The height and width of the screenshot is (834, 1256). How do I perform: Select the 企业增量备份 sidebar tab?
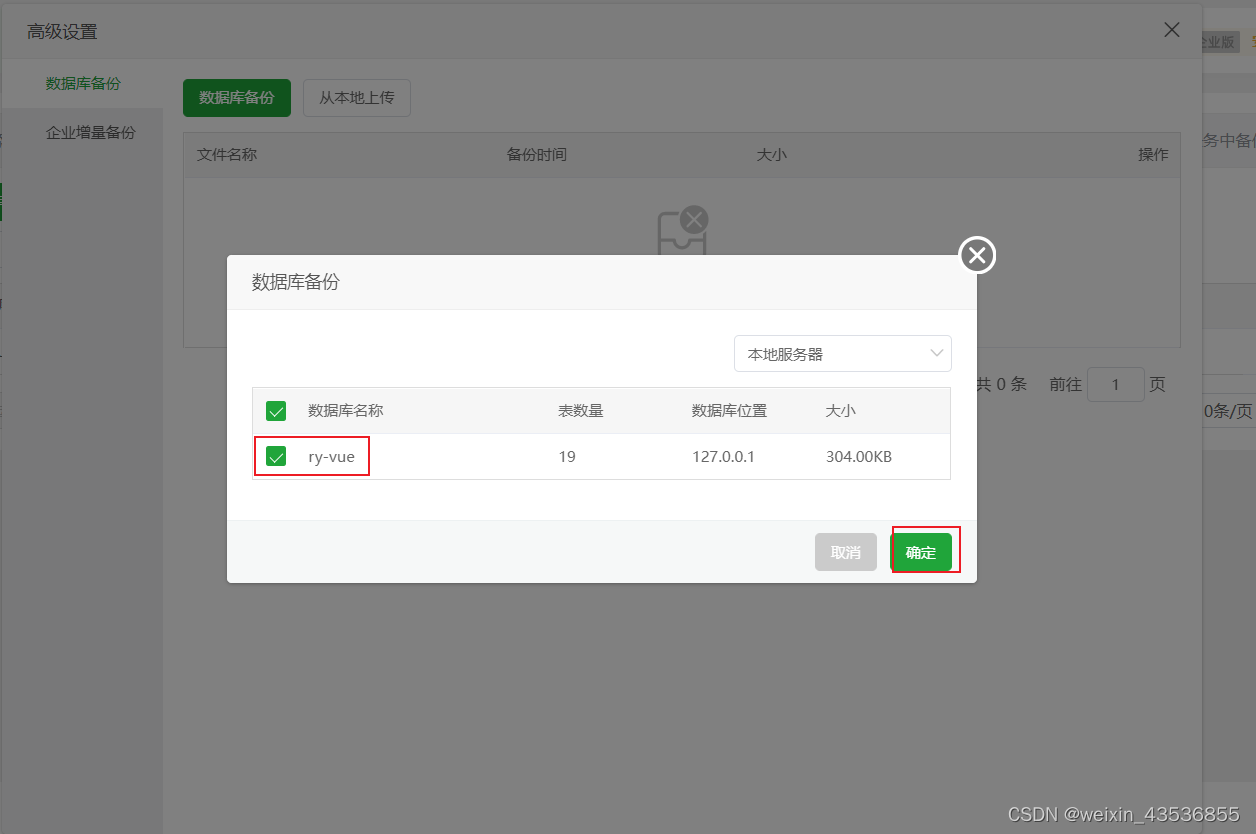[90, 132]
